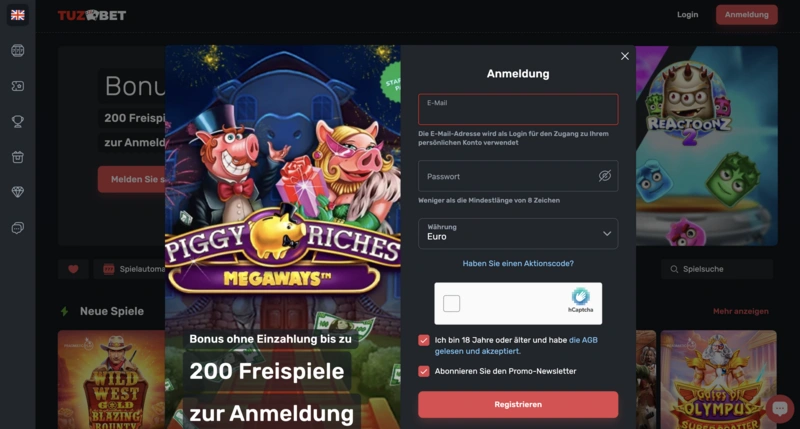Image resolution: width=800 pixels, height=429 pixels.
Task: Uncheck the 18 years and AGB checkbox
Action: click(x=423, y=340)
